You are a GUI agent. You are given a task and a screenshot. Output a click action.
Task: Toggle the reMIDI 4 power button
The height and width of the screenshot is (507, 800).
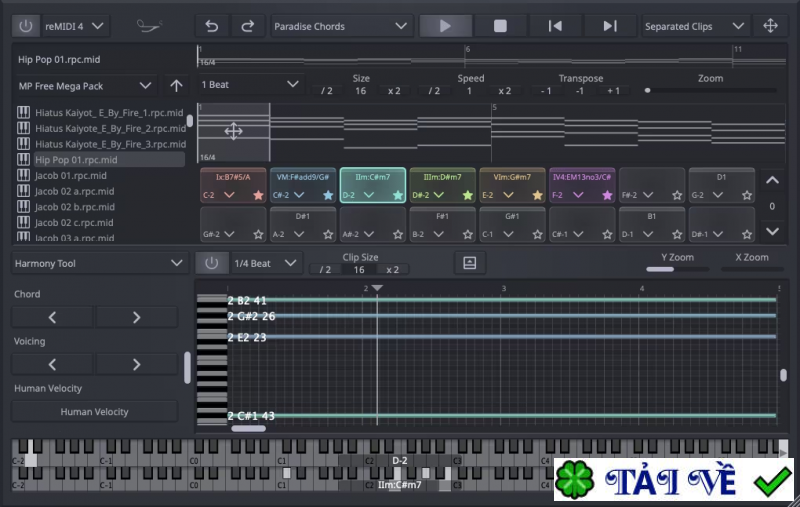[x=26, y=26]
